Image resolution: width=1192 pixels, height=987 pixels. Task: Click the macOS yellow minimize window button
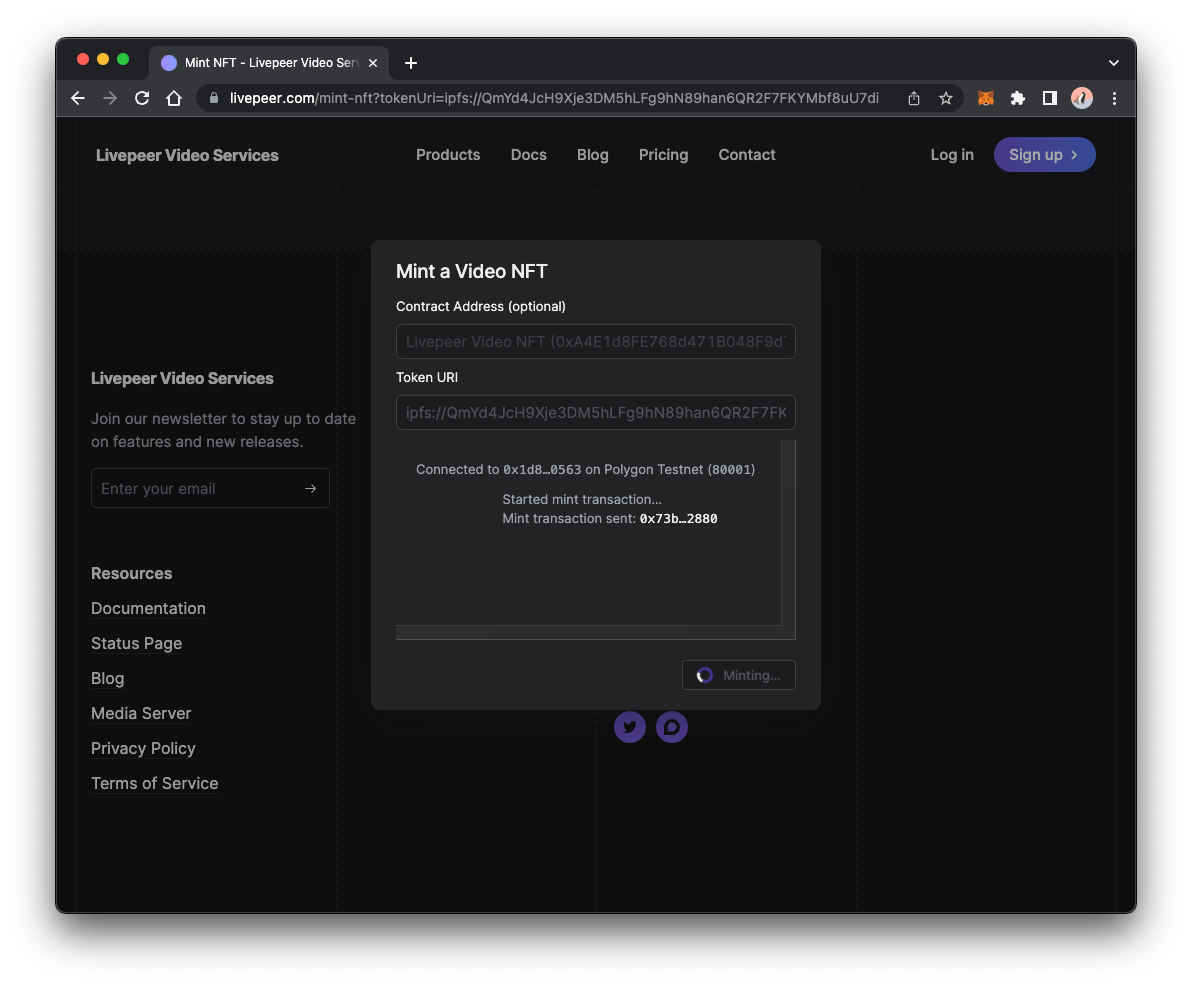(x=103, y=59)
